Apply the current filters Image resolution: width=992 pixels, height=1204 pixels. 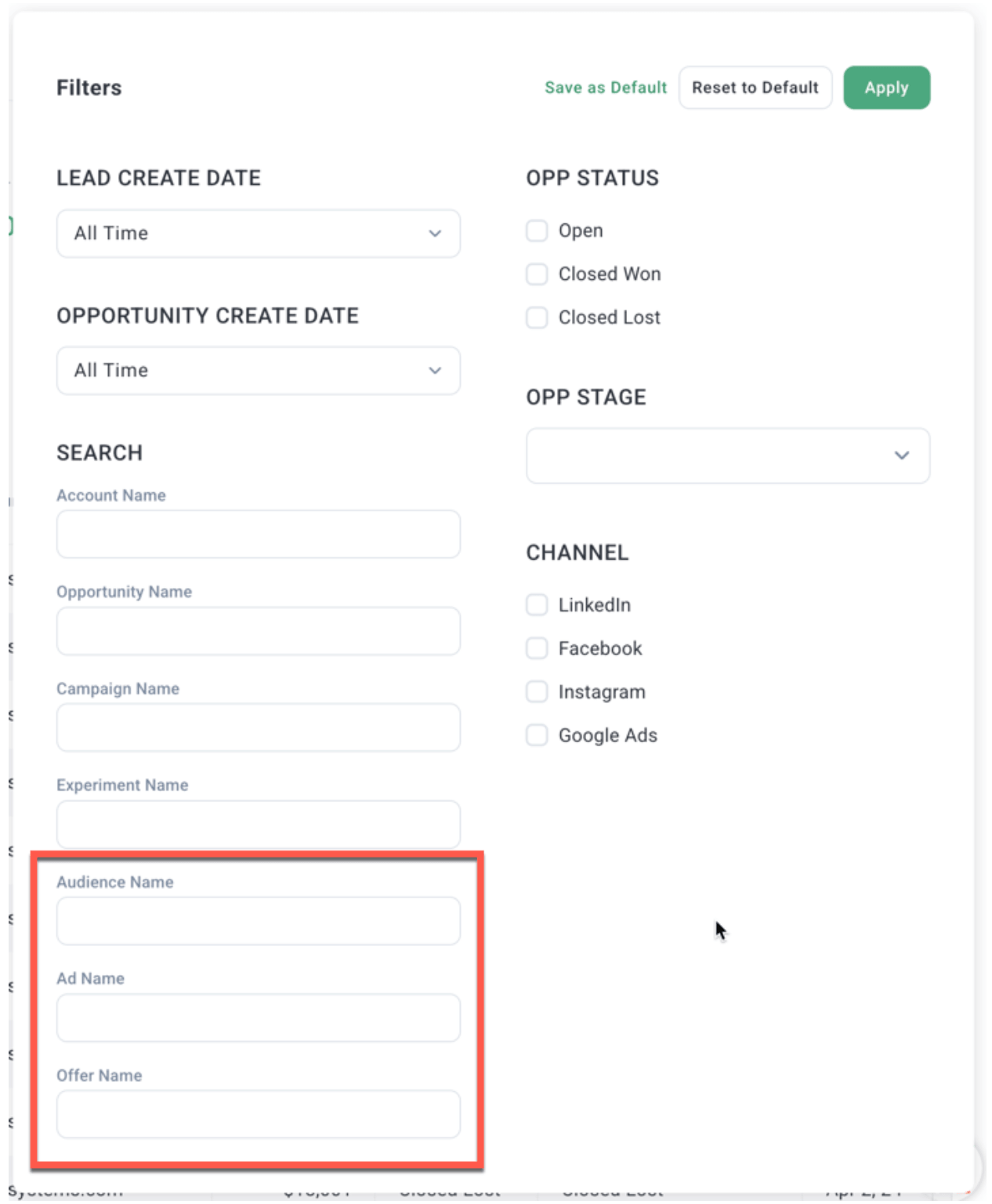click(886, 87)
